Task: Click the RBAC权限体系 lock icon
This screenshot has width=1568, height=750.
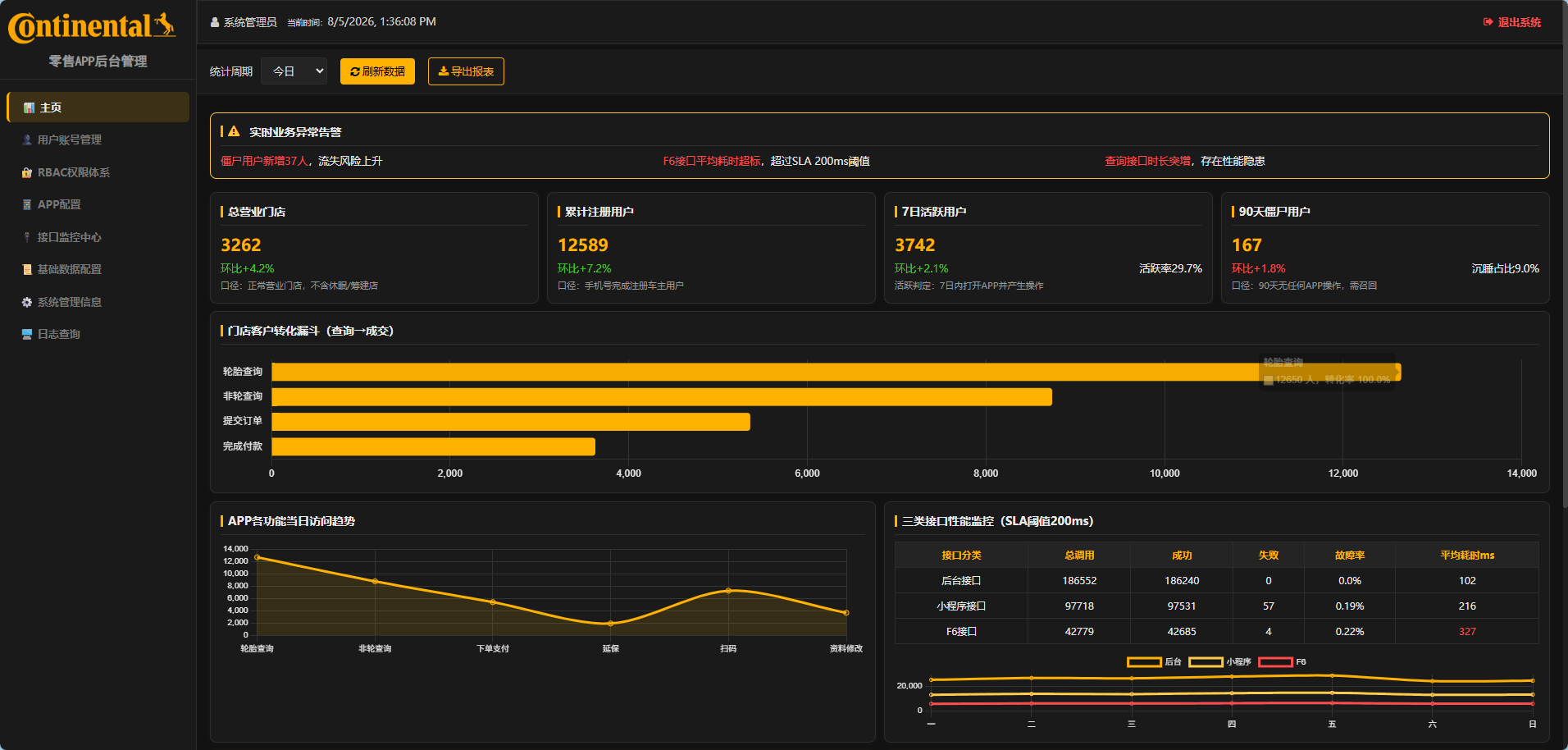Action: (27, 172)
